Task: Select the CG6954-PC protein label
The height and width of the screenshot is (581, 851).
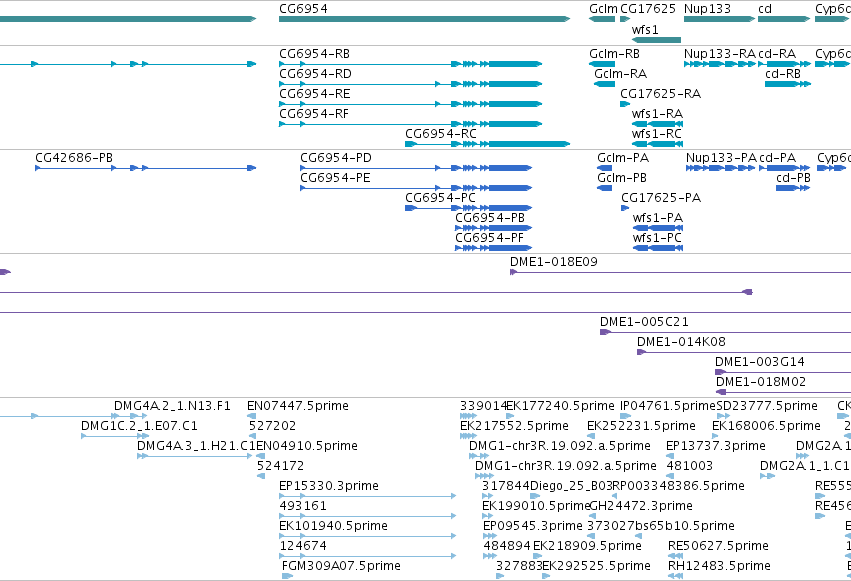Action: [440, 198]
